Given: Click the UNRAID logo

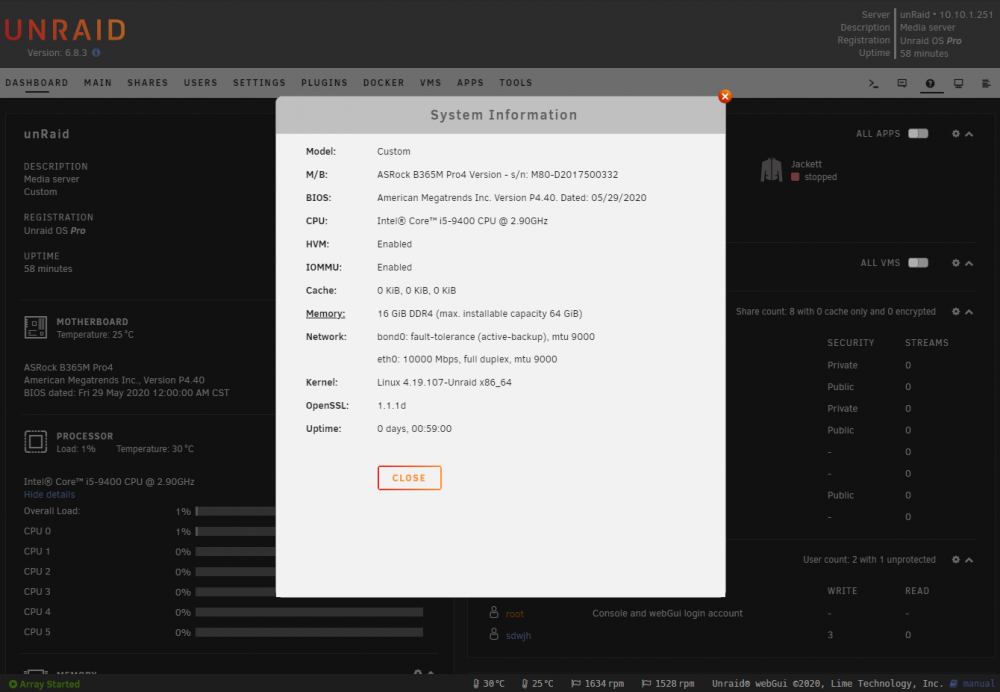Looking at the screenshot, I should [x=64, y=30].
